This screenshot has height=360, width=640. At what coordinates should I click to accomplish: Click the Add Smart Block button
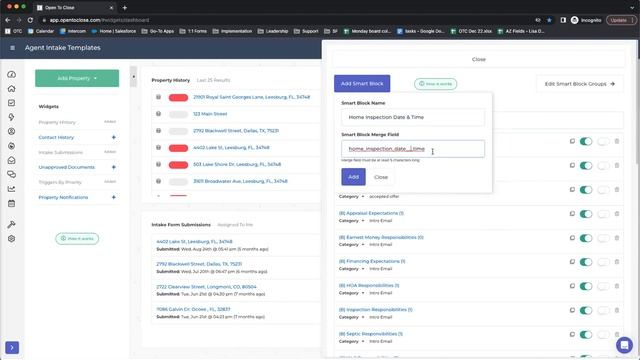coord(362,84)
